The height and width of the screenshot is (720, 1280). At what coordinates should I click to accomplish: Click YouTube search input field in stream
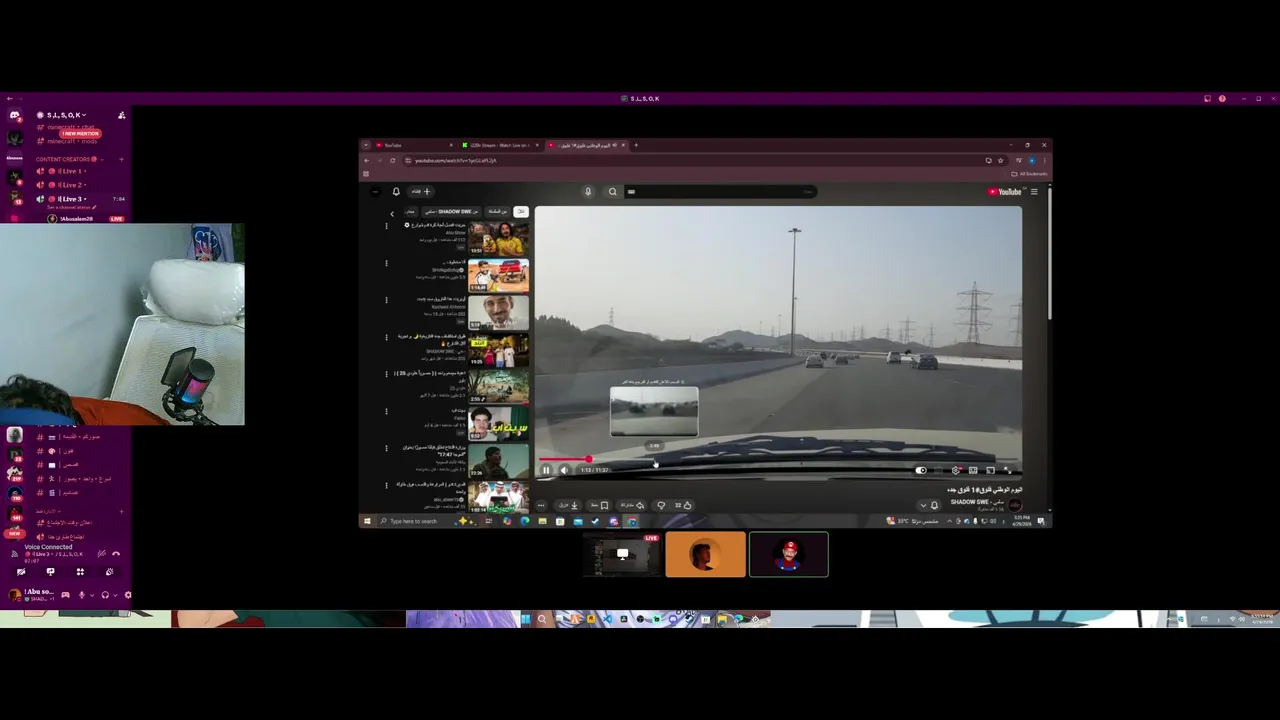(720, 191)
